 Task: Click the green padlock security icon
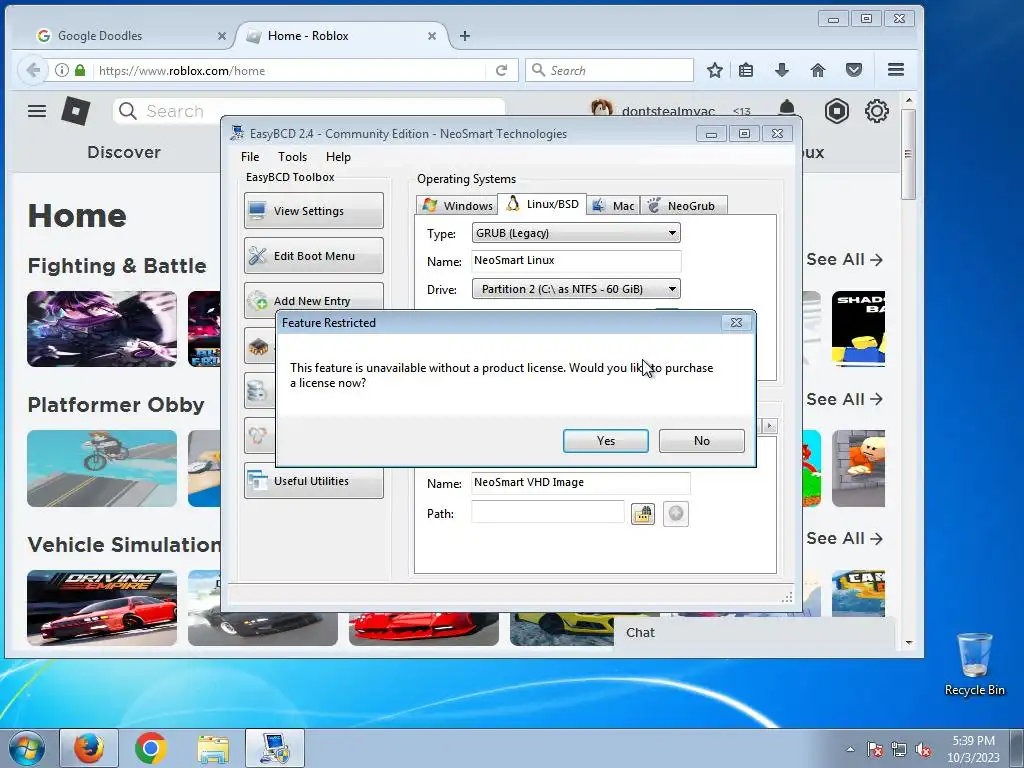click(80, 71)
